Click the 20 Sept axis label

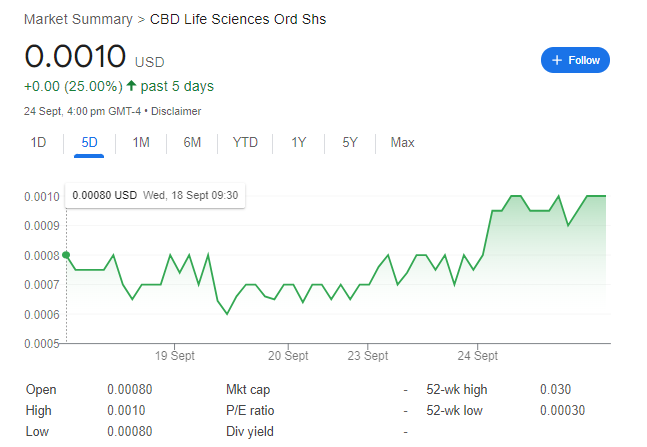click(x=288, y=355)
